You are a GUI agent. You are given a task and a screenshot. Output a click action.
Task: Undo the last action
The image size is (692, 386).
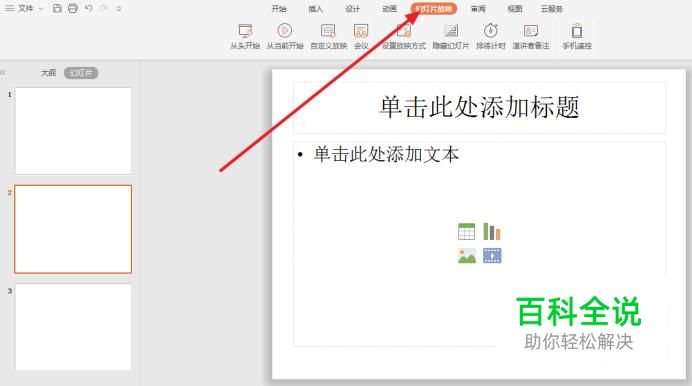pyautogui.click(x=88, y=8)
